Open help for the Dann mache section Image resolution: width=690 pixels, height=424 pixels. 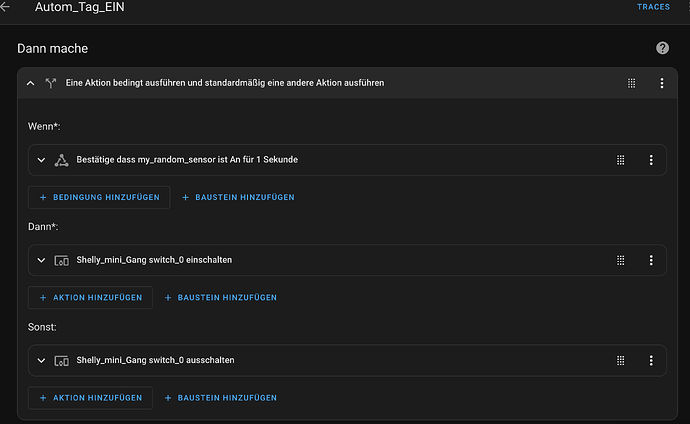[x=662, y=48]
